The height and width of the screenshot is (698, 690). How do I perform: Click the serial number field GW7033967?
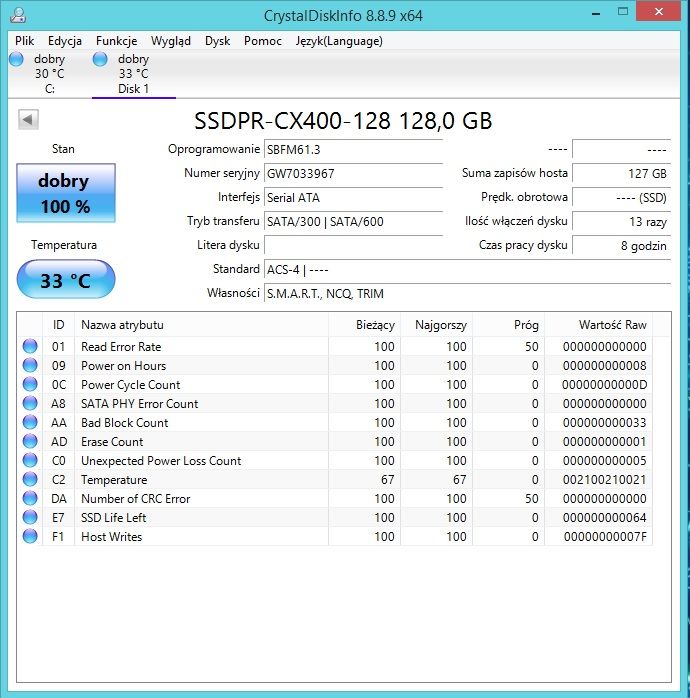(x=353, y=174)
